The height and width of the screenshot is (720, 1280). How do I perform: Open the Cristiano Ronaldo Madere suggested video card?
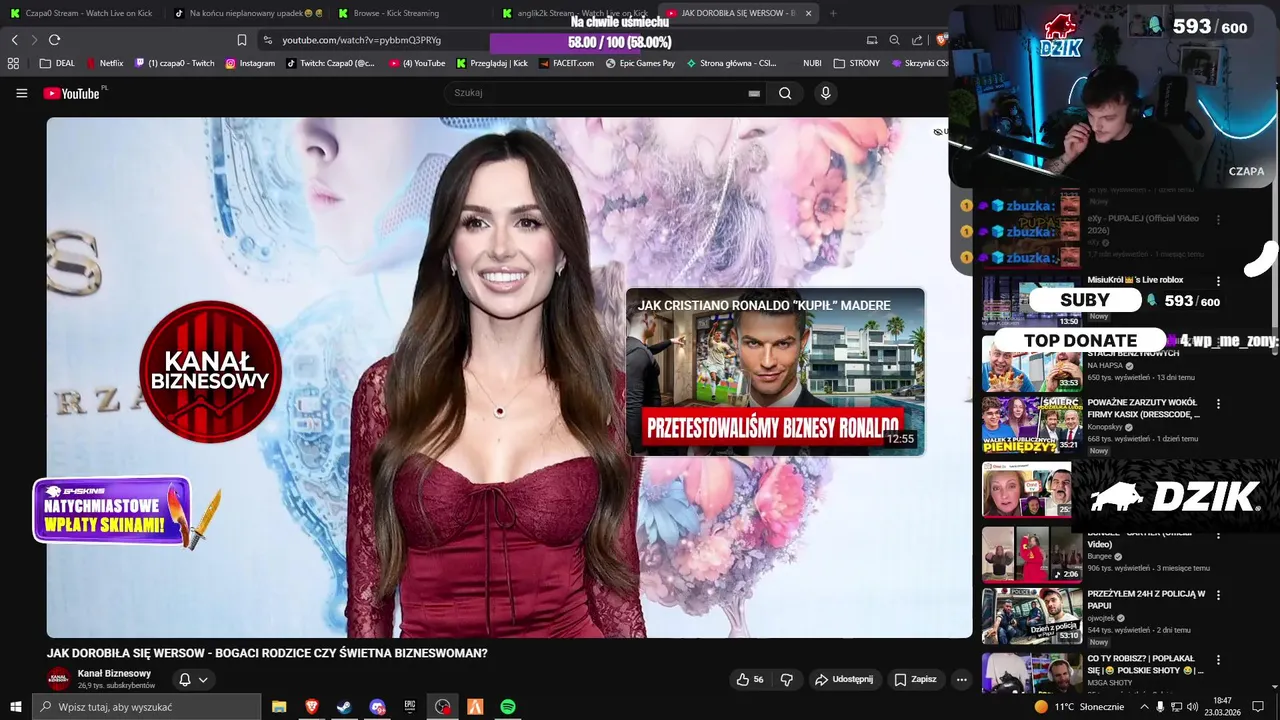coord(775,371)
